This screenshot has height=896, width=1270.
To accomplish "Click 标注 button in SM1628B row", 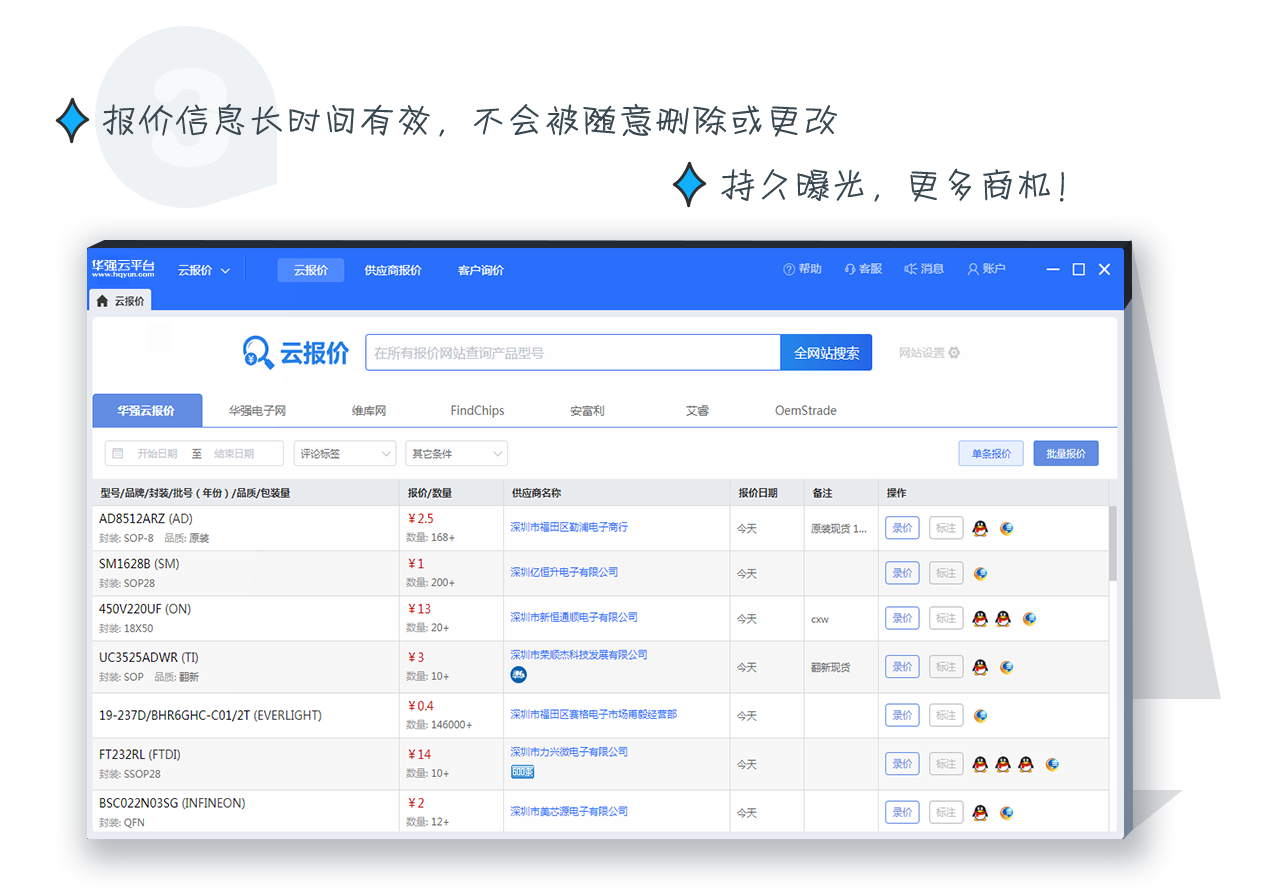I will [x=946, y=574].
